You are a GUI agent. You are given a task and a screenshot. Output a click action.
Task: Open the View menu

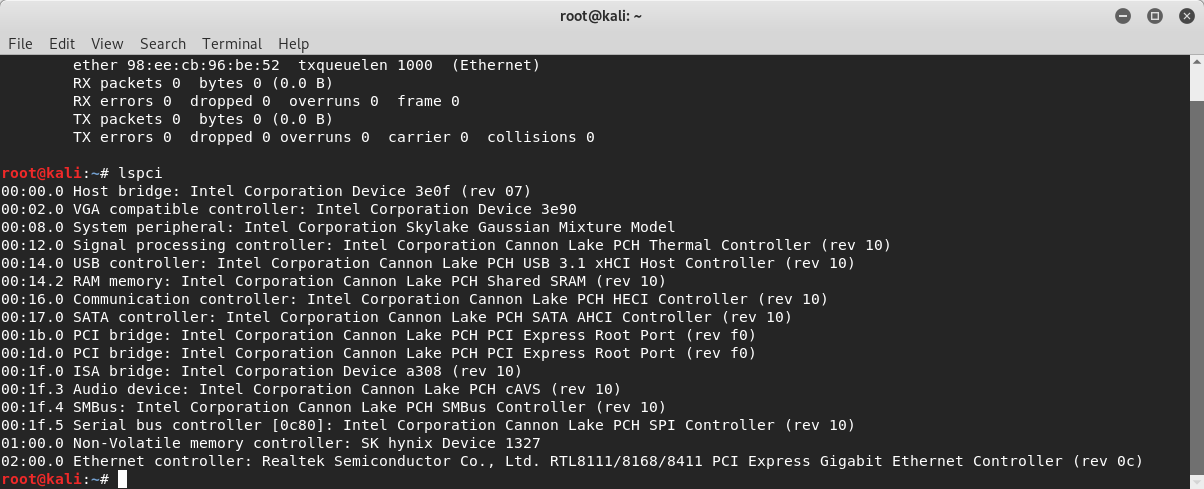click(107, 44)
